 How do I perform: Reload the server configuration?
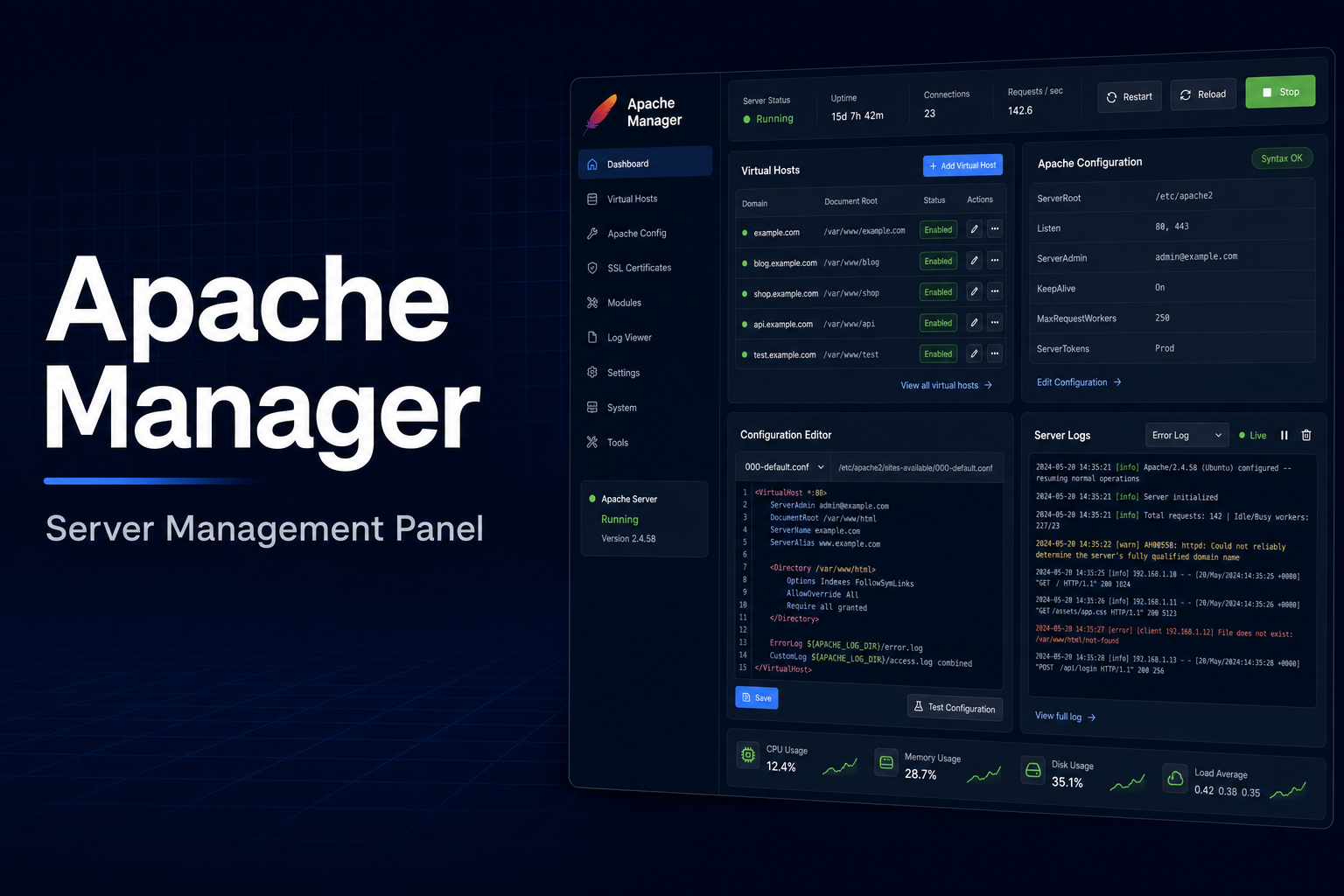1203,94
